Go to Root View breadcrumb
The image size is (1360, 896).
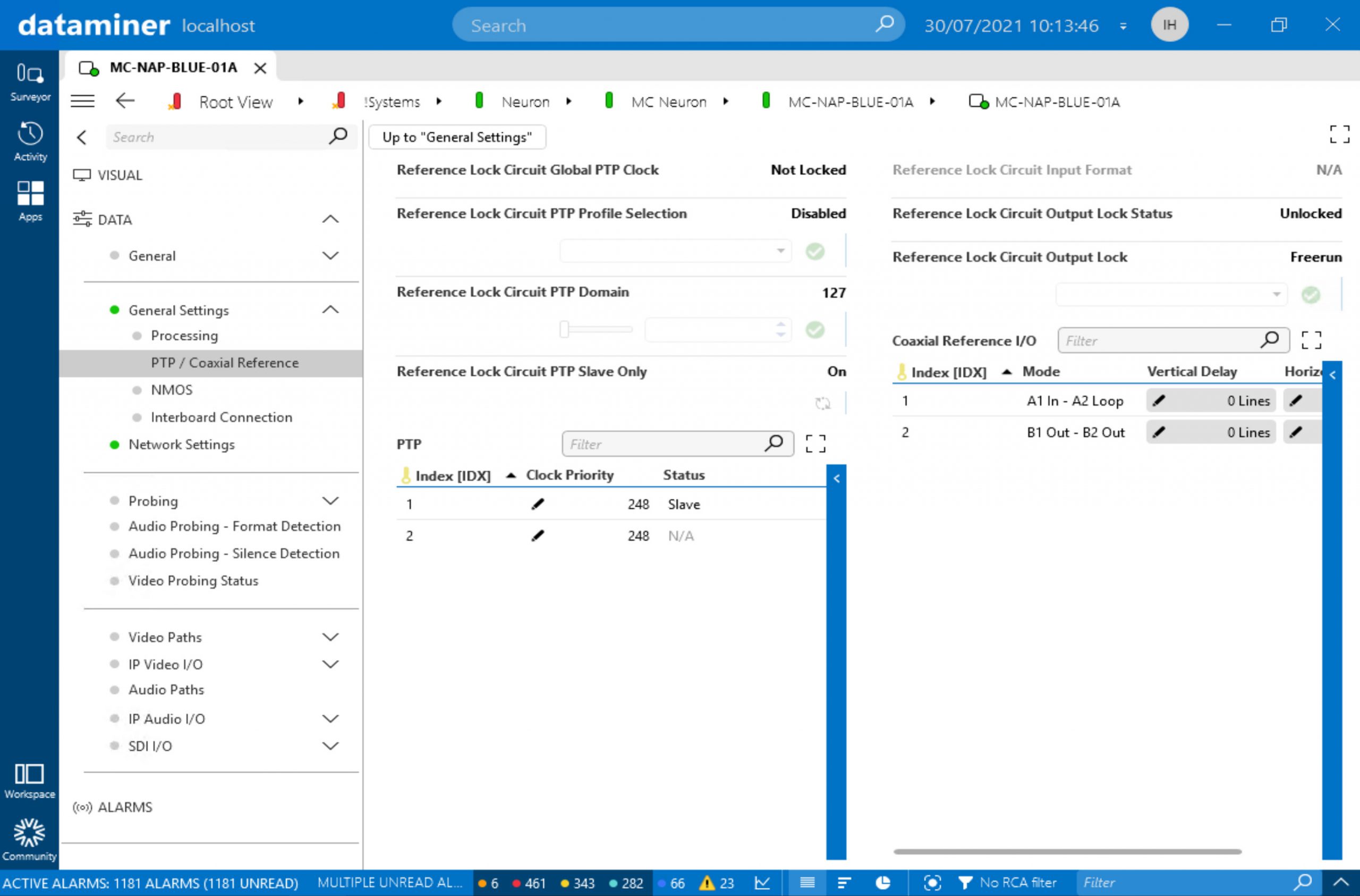tap(235, 102)
